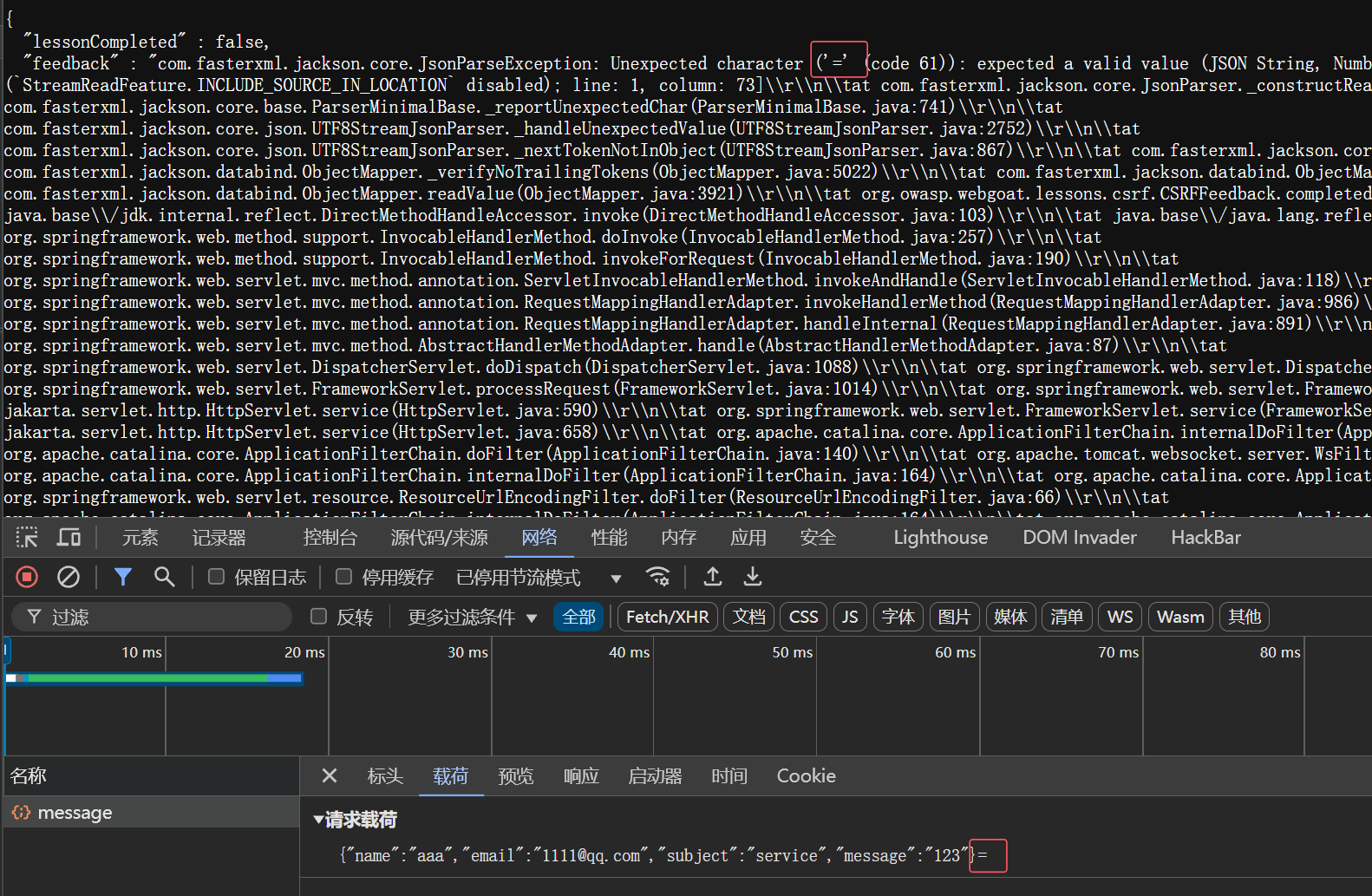Viewport: 1372px width, 896px height.
Task: Filter requests by JS
Action: tap(850, 617)
